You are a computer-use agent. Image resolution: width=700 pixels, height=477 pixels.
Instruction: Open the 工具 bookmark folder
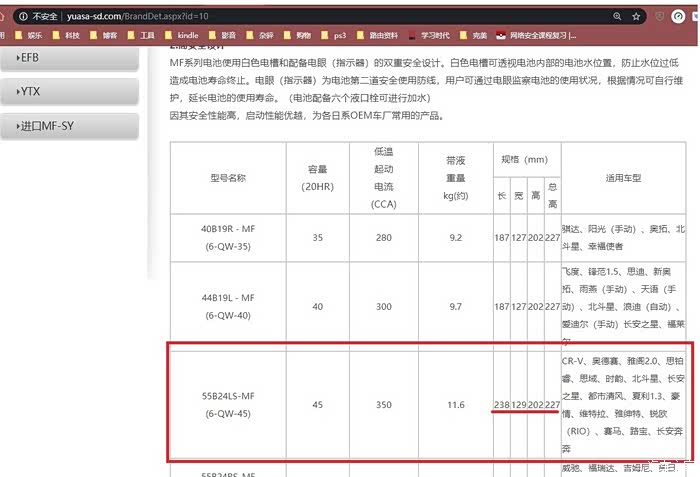tap(141, 35)
